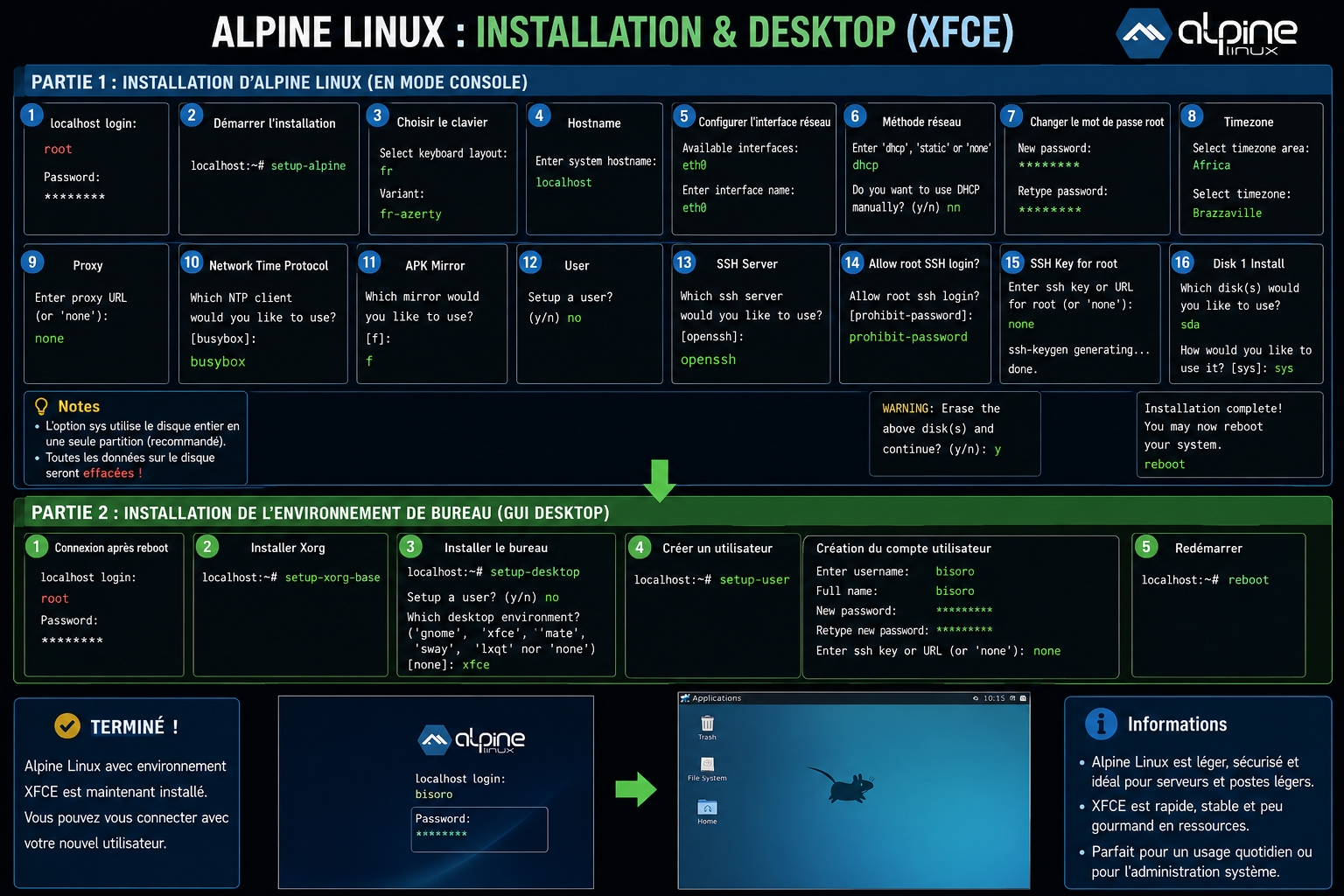Viewport: 1344px width, 896px height.
Task: Click the 'Installer le bureau' step title
Action: pyautogui.click(x=496, y=548)
